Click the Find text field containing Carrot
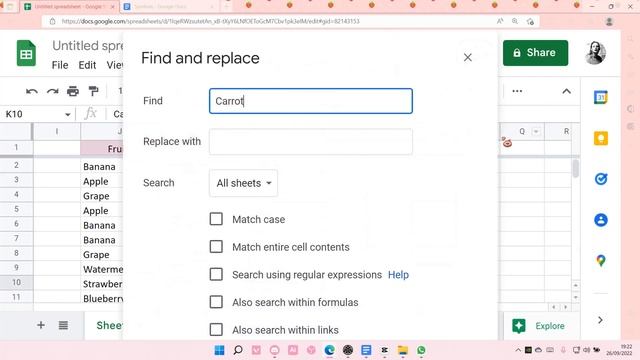 pos(311,101)
